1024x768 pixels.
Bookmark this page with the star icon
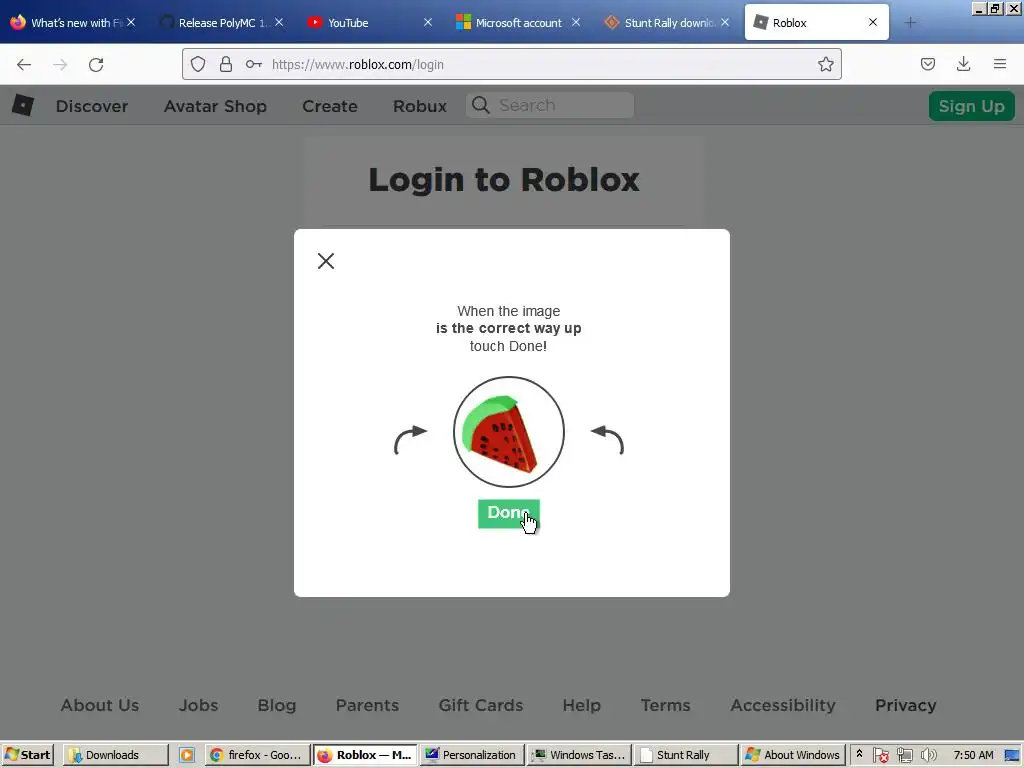(825, 64)
